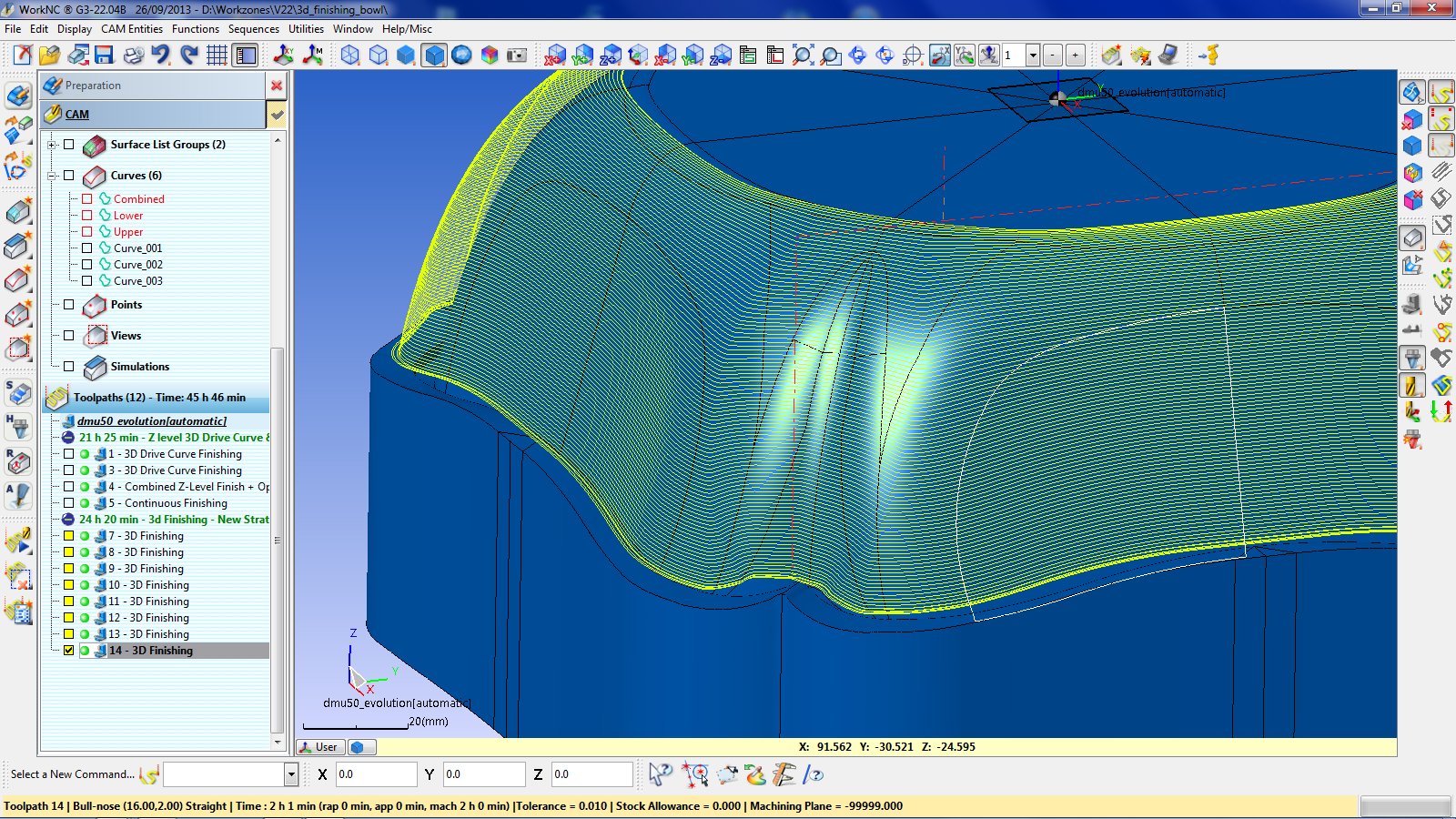Toggle the grid display icon

[x=217, y=56]
